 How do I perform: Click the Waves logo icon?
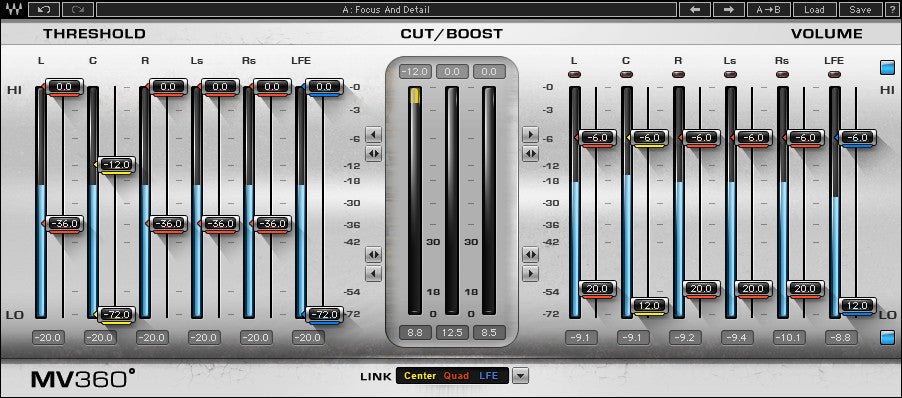coord(13,9)
